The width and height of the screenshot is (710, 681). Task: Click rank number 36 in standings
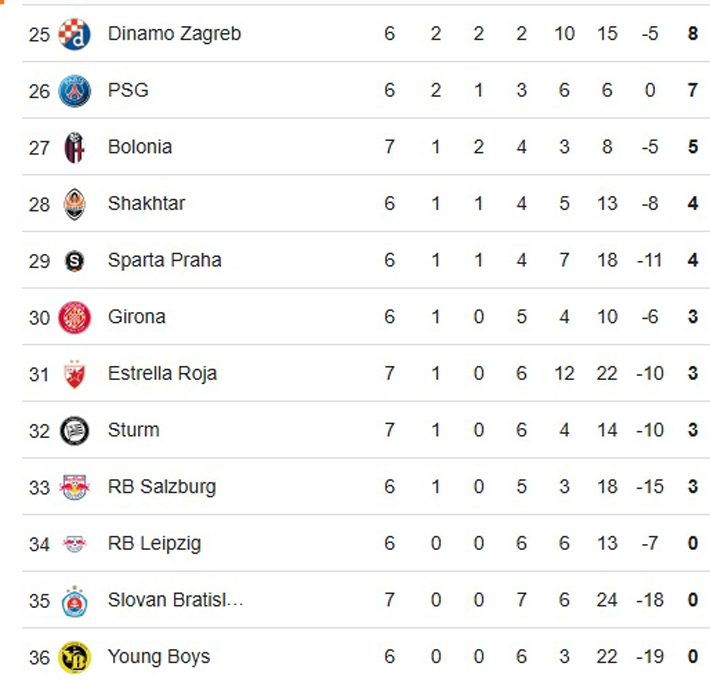39,657
